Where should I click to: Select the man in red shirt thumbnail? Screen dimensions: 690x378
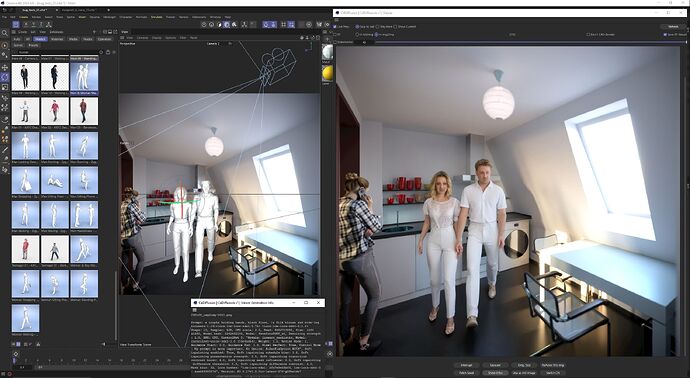coord(55,111)
